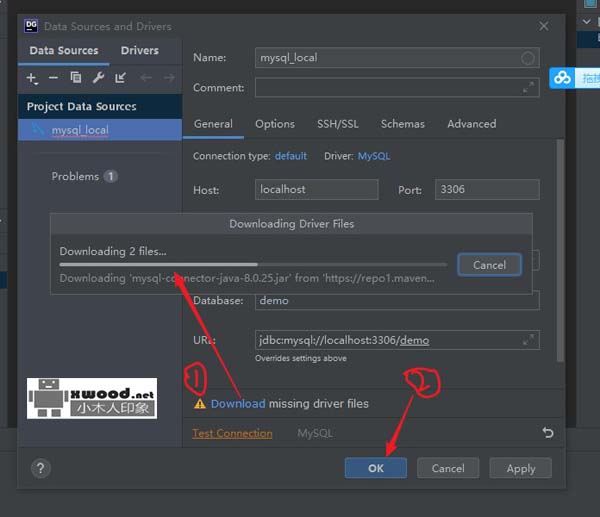Click the MySQL label beside Test Connection
Viewport: 600px width, 517px height.
pyautogui.click(x=315, y=433)
